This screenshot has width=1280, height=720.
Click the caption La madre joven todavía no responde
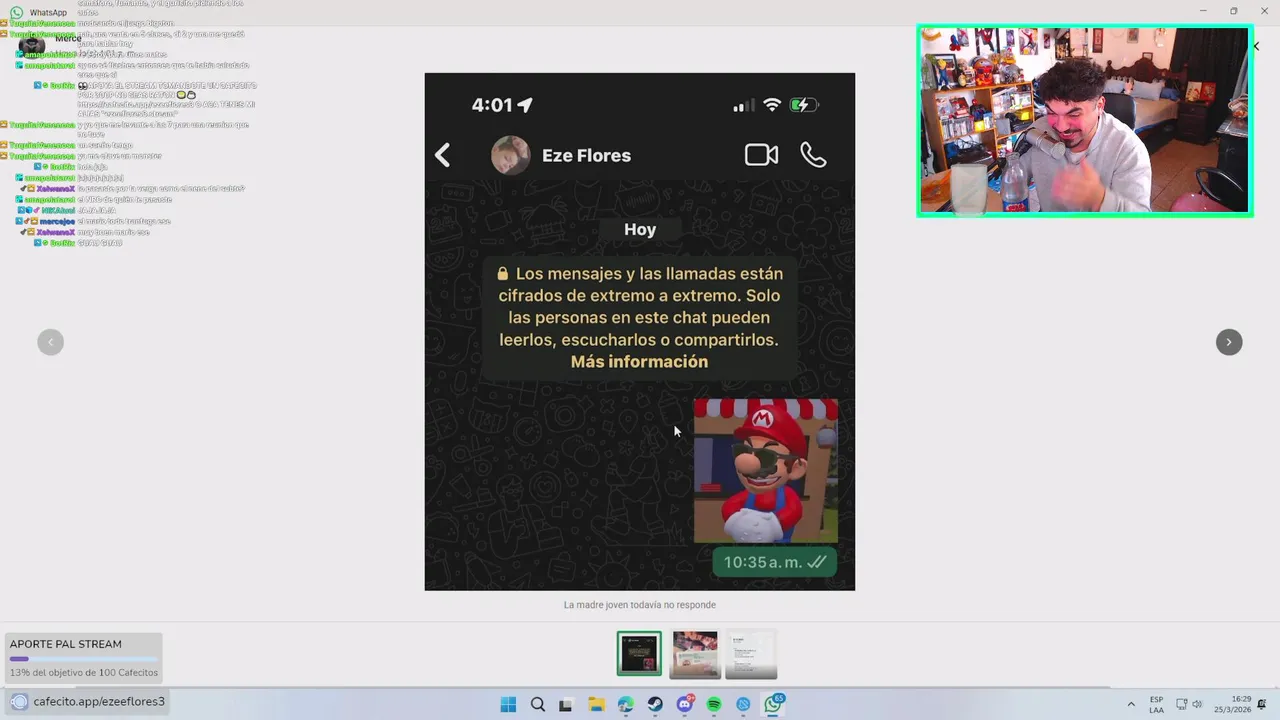[x=640, y=605]
